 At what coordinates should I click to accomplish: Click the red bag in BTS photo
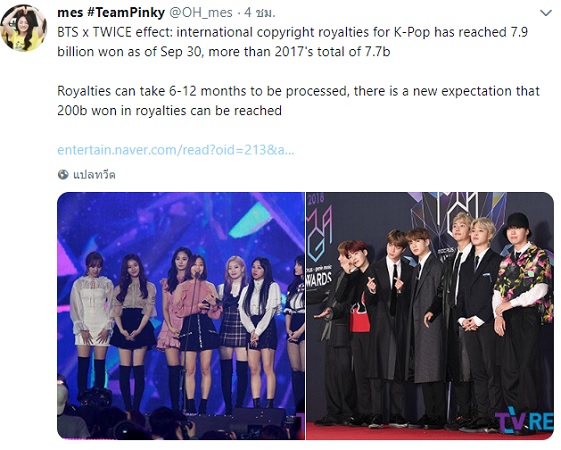(360, 317)
